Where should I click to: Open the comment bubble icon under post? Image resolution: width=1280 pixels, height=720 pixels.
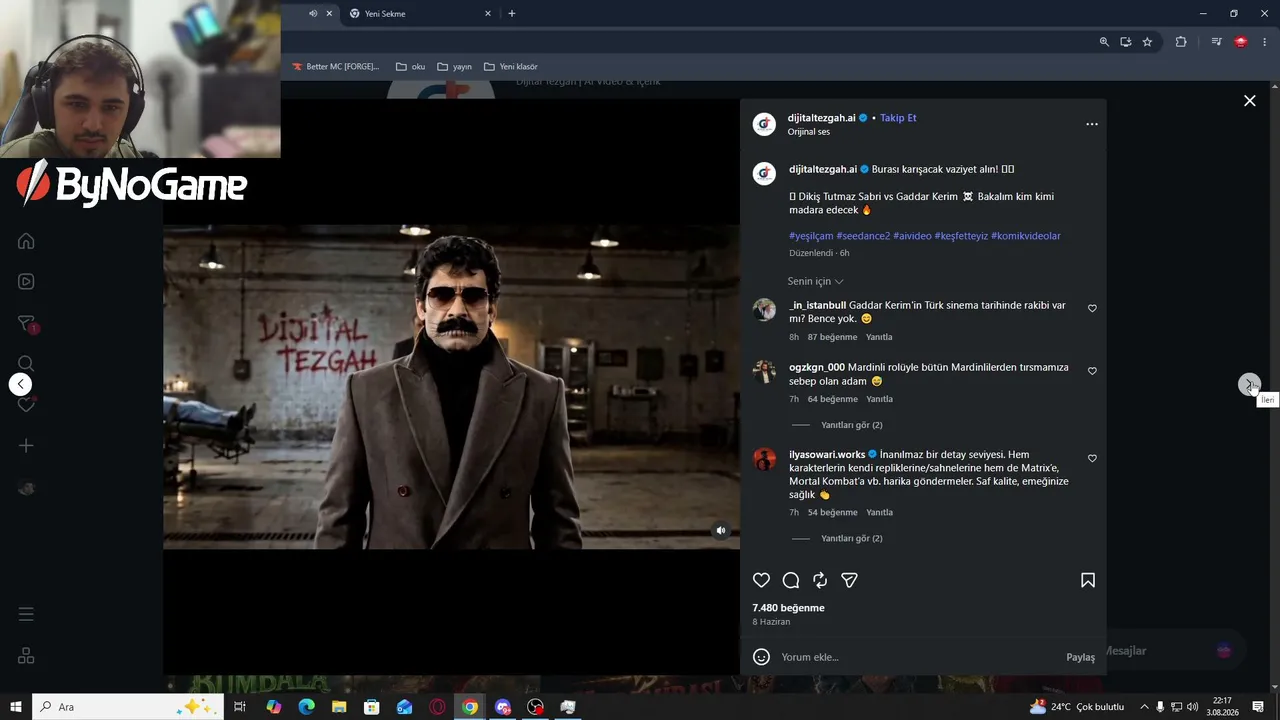[791, 580]
